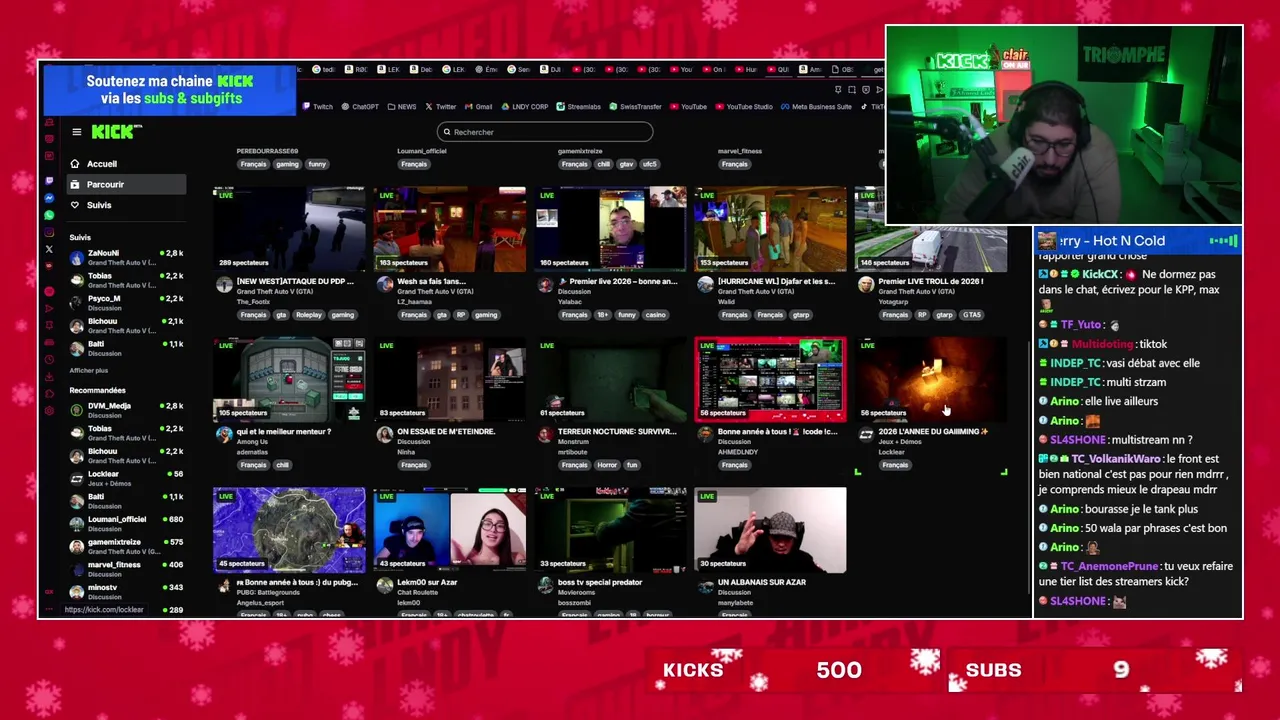Click the ufc5 tag under gamemixtreize
Image resolution: width=1280 pixels, height=720 pixels.
point(650,164)
